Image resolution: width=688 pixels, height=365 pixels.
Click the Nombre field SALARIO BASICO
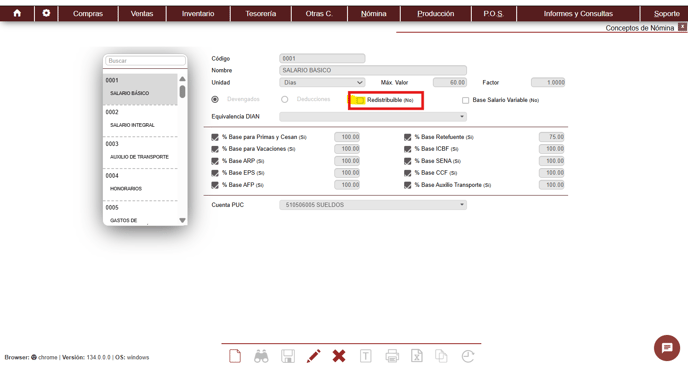[x=373, y=70]
